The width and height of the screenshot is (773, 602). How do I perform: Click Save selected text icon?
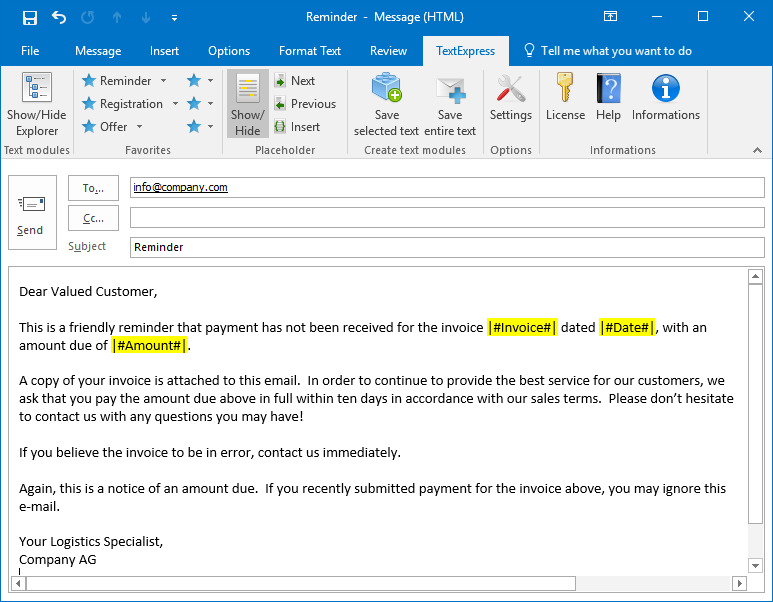386,91
